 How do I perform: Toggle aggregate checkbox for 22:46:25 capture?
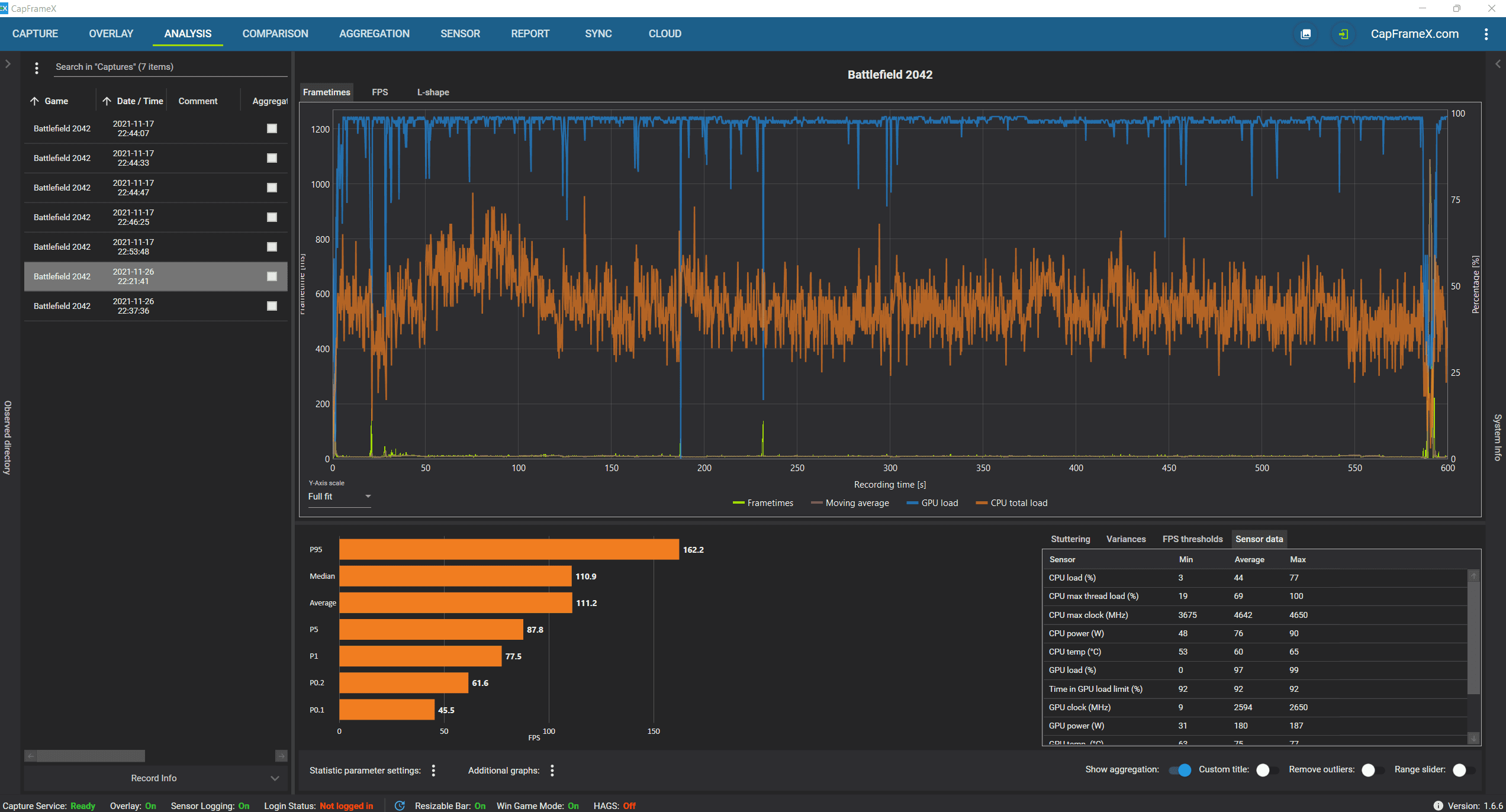(272, 217)
